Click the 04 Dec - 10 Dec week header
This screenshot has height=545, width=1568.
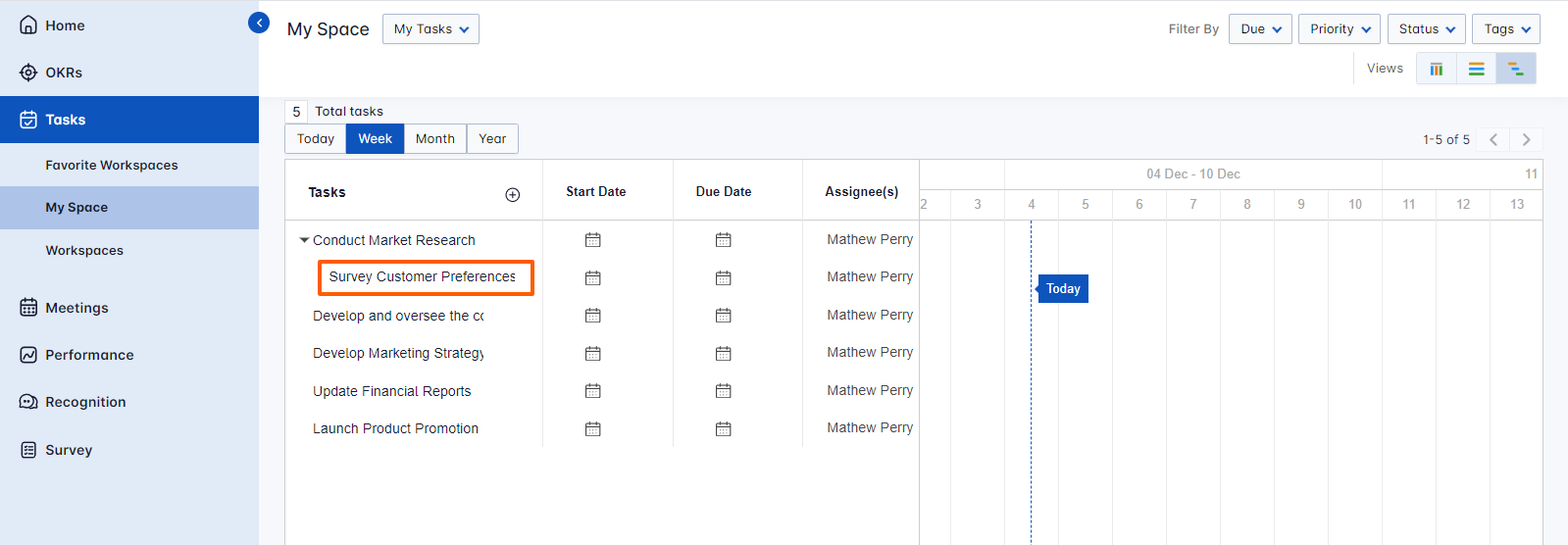pyautogui.click(x=1193, y=174)
